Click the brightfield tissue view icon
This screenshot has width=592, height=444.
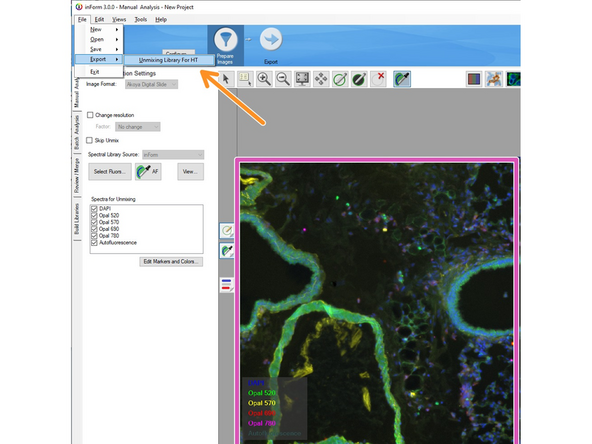493,79
